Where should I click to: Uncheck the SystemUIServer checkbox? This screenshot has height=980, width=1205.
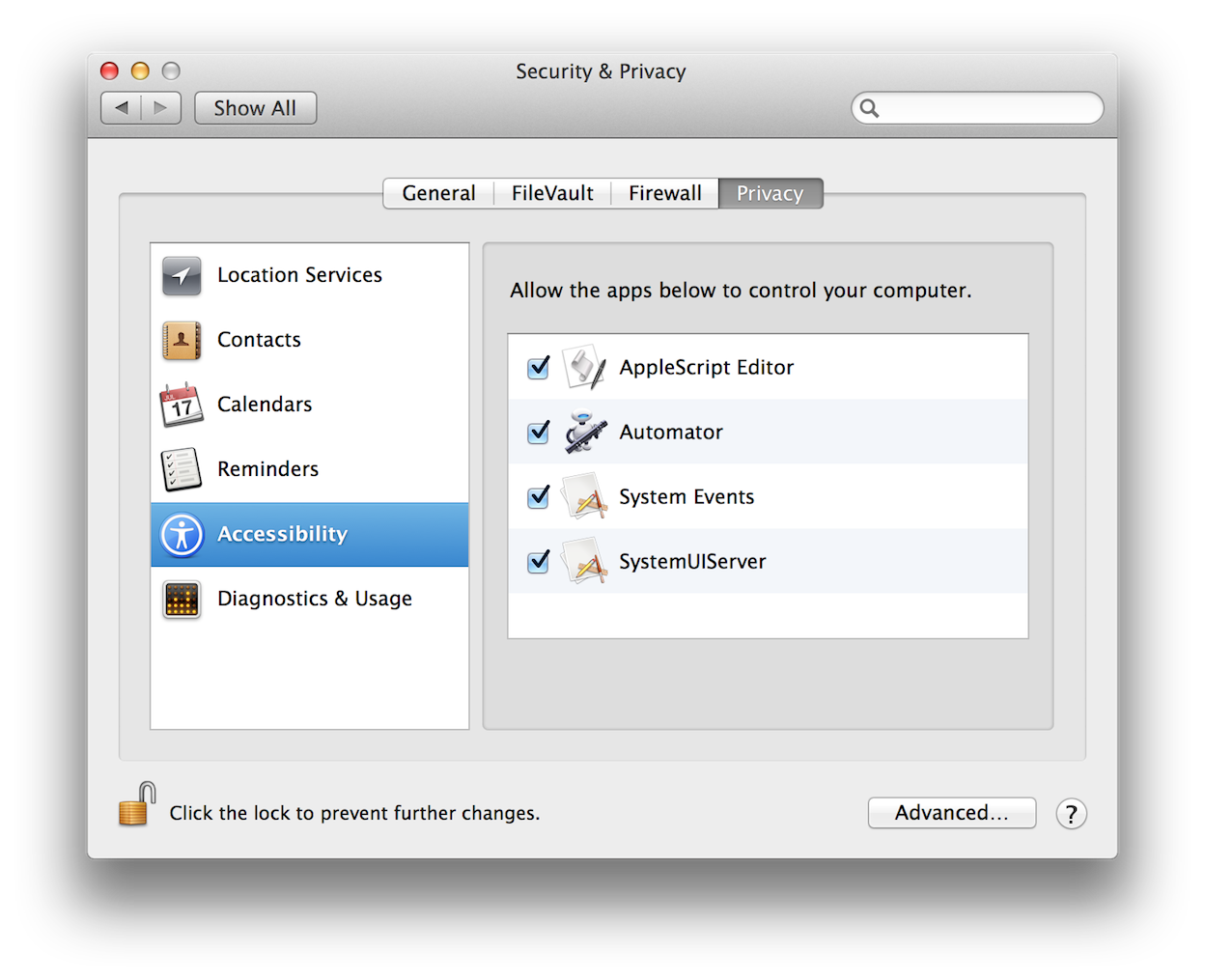pos(539,562)
